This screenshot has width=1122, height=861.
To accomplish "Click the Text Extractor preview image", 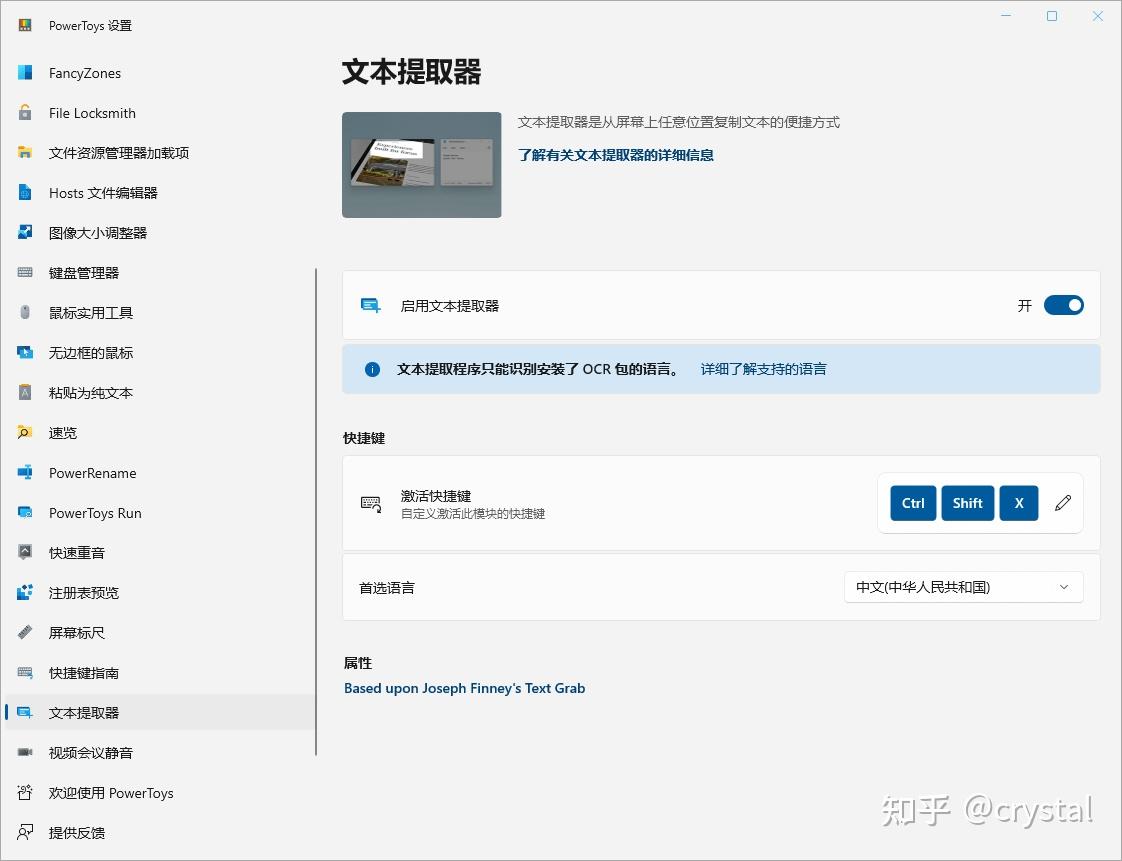I will click(421, 164).
